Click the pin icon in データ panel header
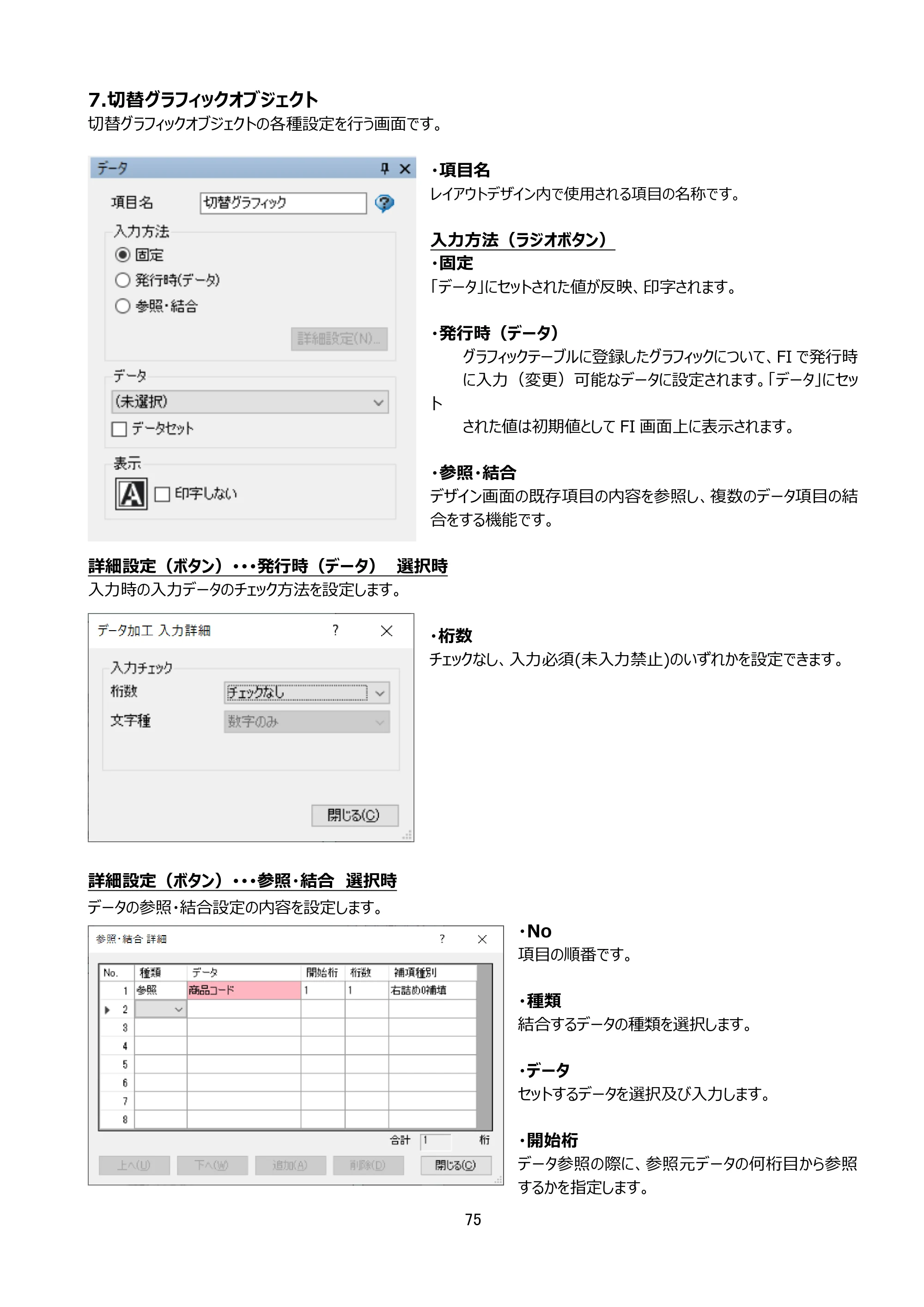924x1307 pixels. [385, 169]
